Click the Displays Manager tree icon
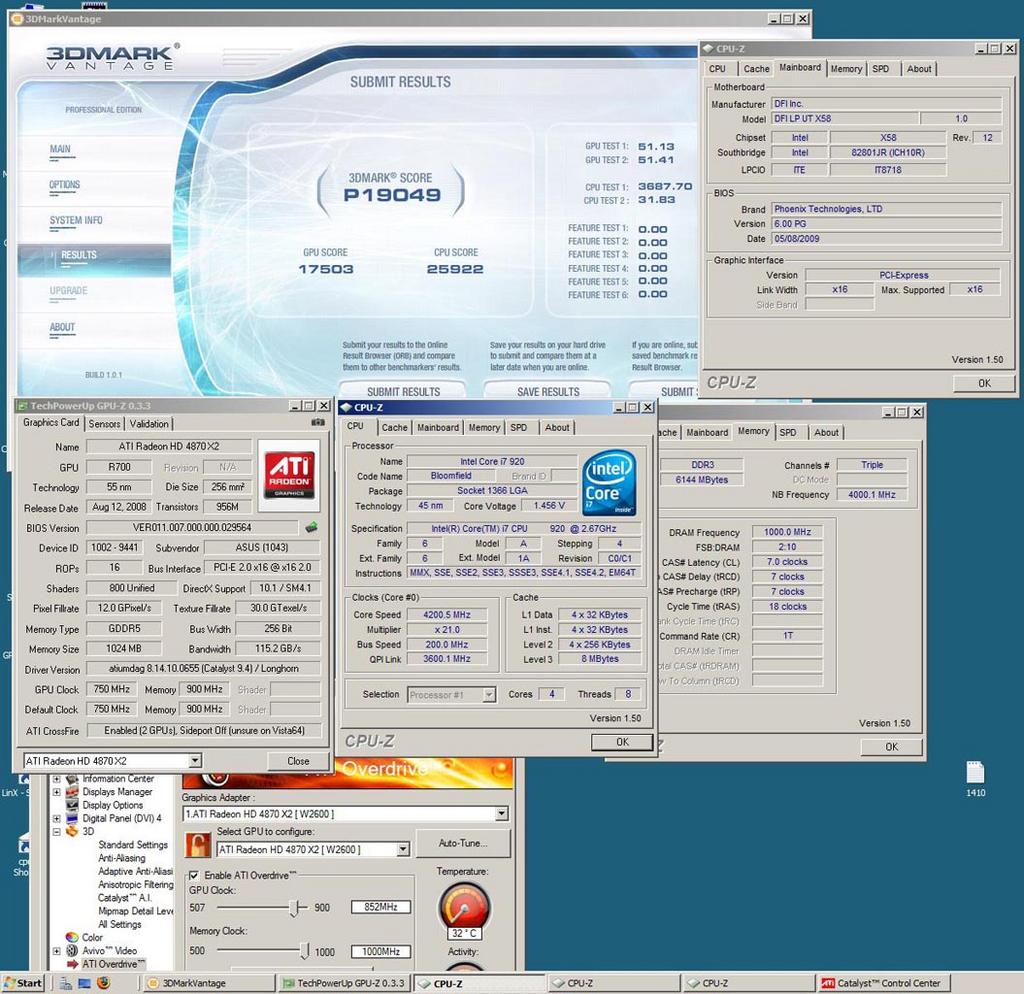The width and height of the screenshot is (1024, 994). (x=72, y=792)
